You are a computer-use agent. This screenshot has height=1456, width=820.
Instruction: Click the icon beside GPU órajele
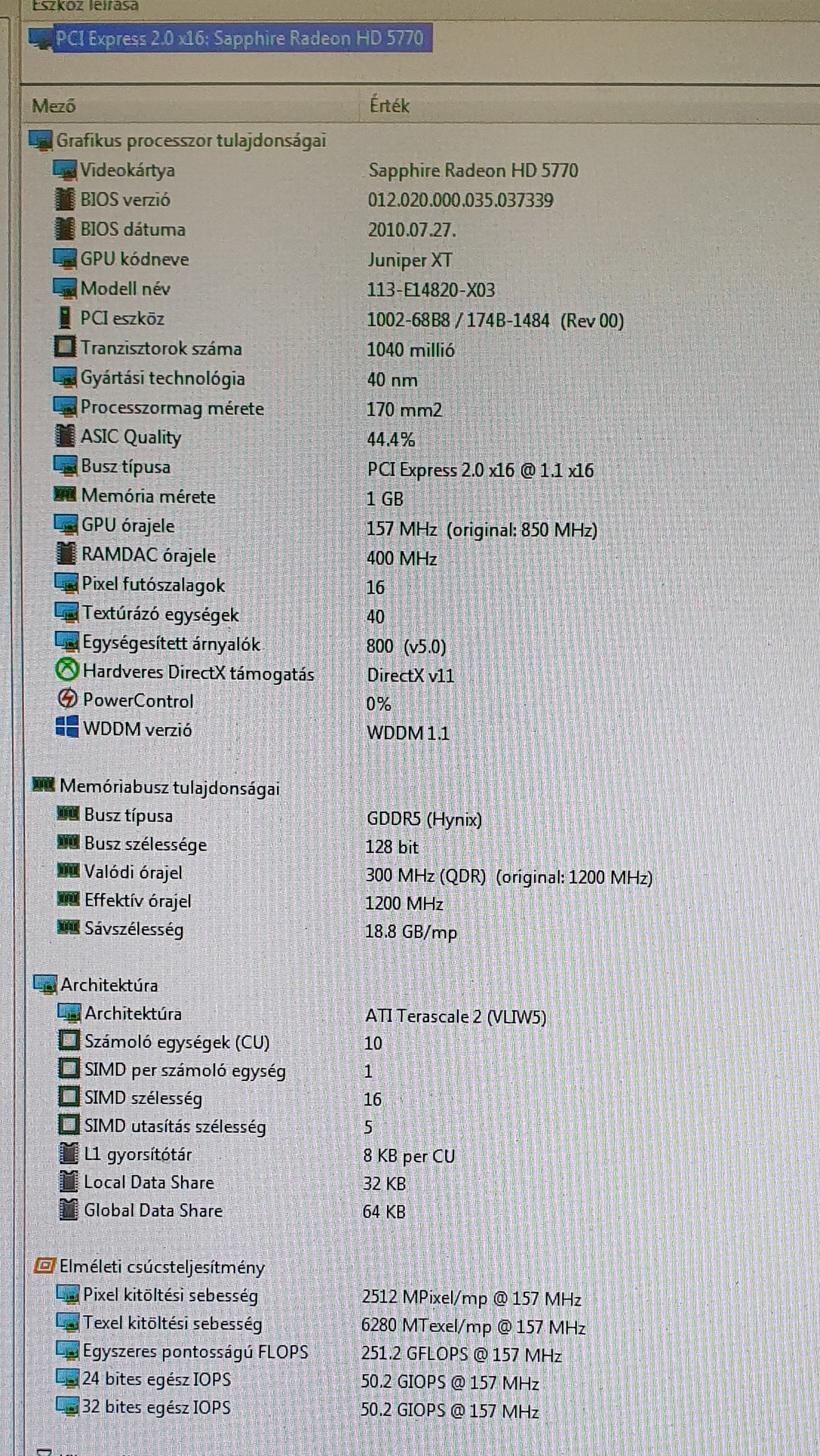coord(66,525)
